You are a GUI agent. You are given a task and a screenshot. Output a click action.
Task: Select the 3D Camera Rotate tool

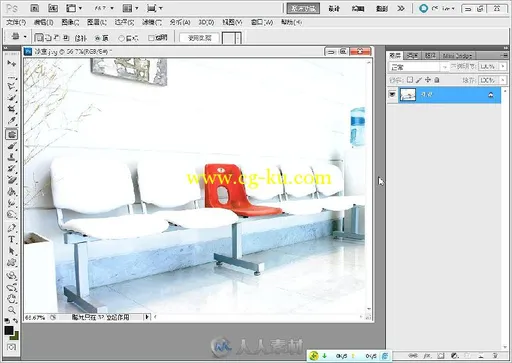(x=12, y=287)
